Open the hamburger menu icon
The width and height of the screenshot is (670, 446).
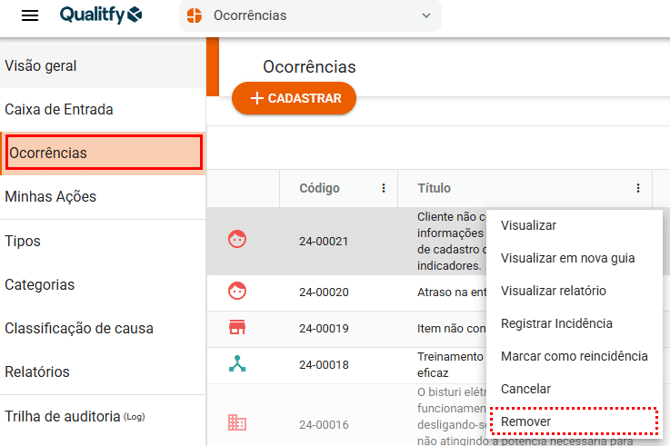point(30,16)
